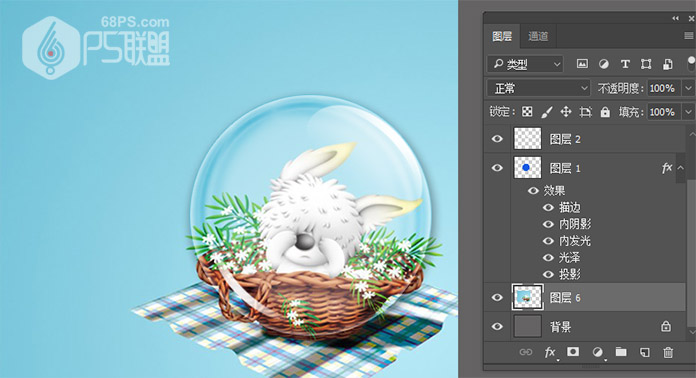Hide layer 图层 1
The width and height of the screenshot is (696, 378).
click(497, 168)
